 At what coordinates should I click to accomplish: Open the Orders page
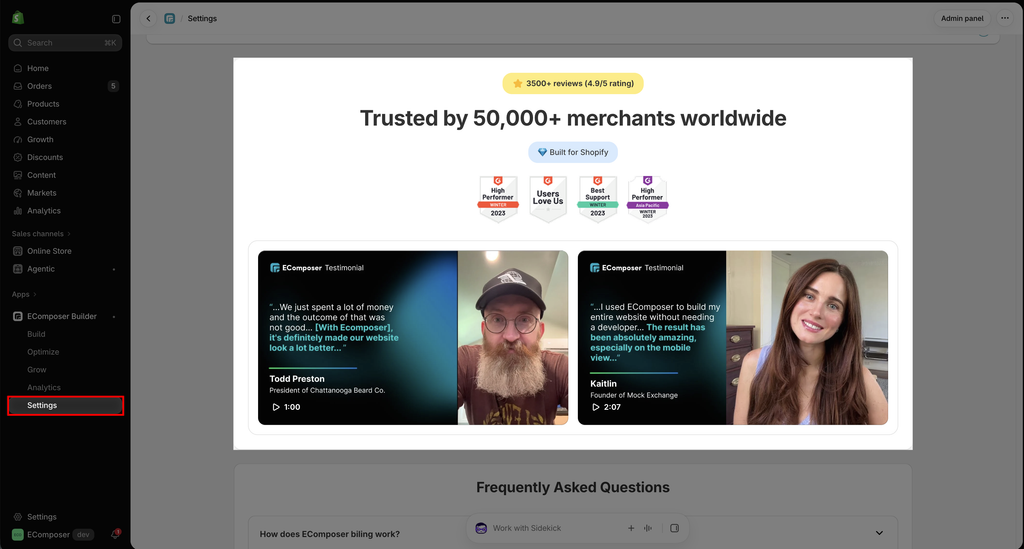(x=39, y=86)
